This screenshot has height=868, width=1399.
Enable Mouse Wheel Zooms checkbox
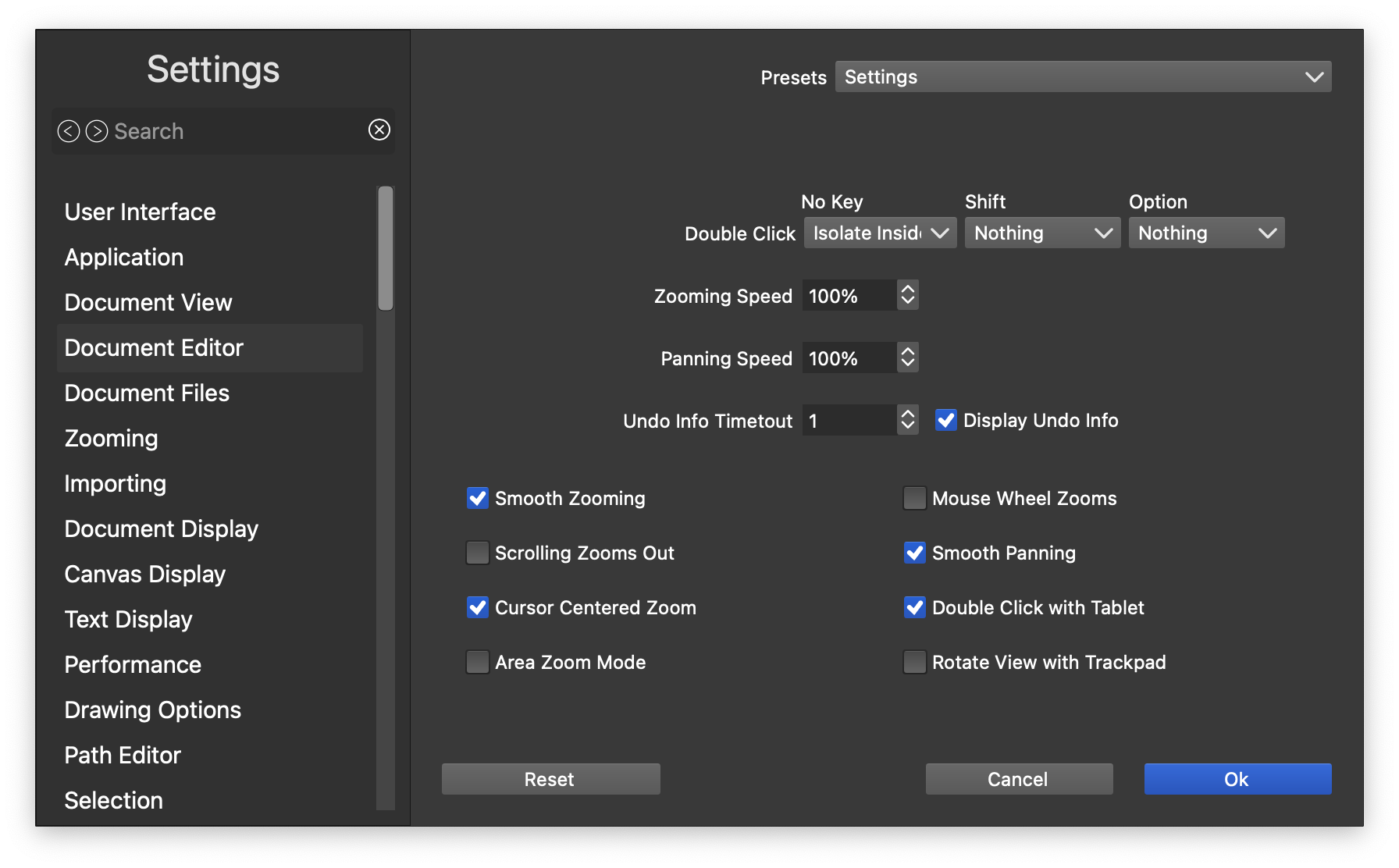pyautogui.click(x=914, y=498)
